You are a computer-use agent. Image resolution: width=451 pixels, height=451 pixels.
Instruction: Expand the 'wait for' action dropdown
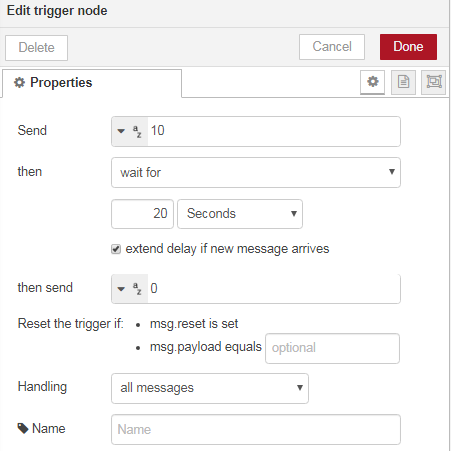256,172
